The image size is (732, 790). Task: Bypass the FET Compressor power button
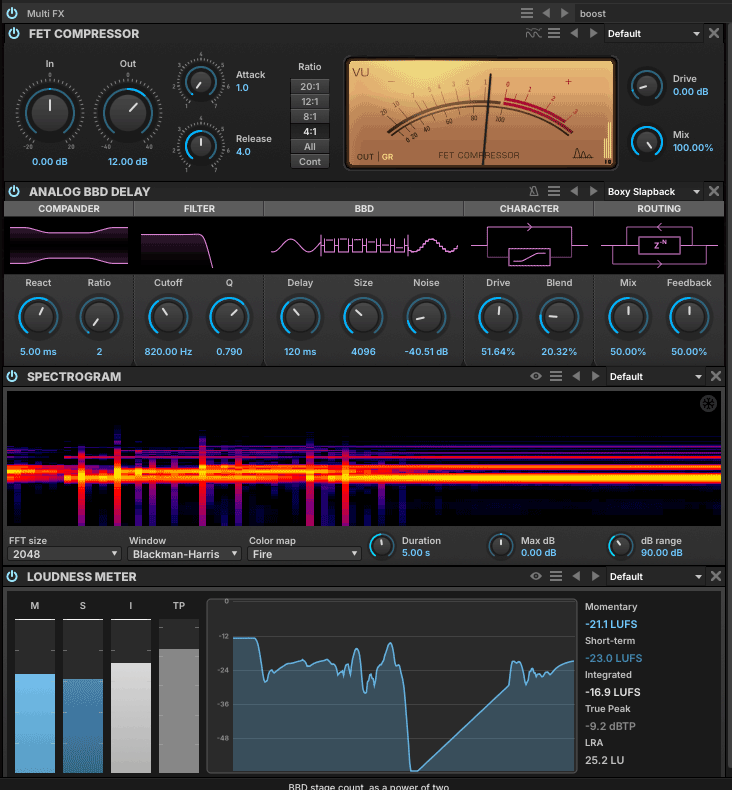coord(14,33)
